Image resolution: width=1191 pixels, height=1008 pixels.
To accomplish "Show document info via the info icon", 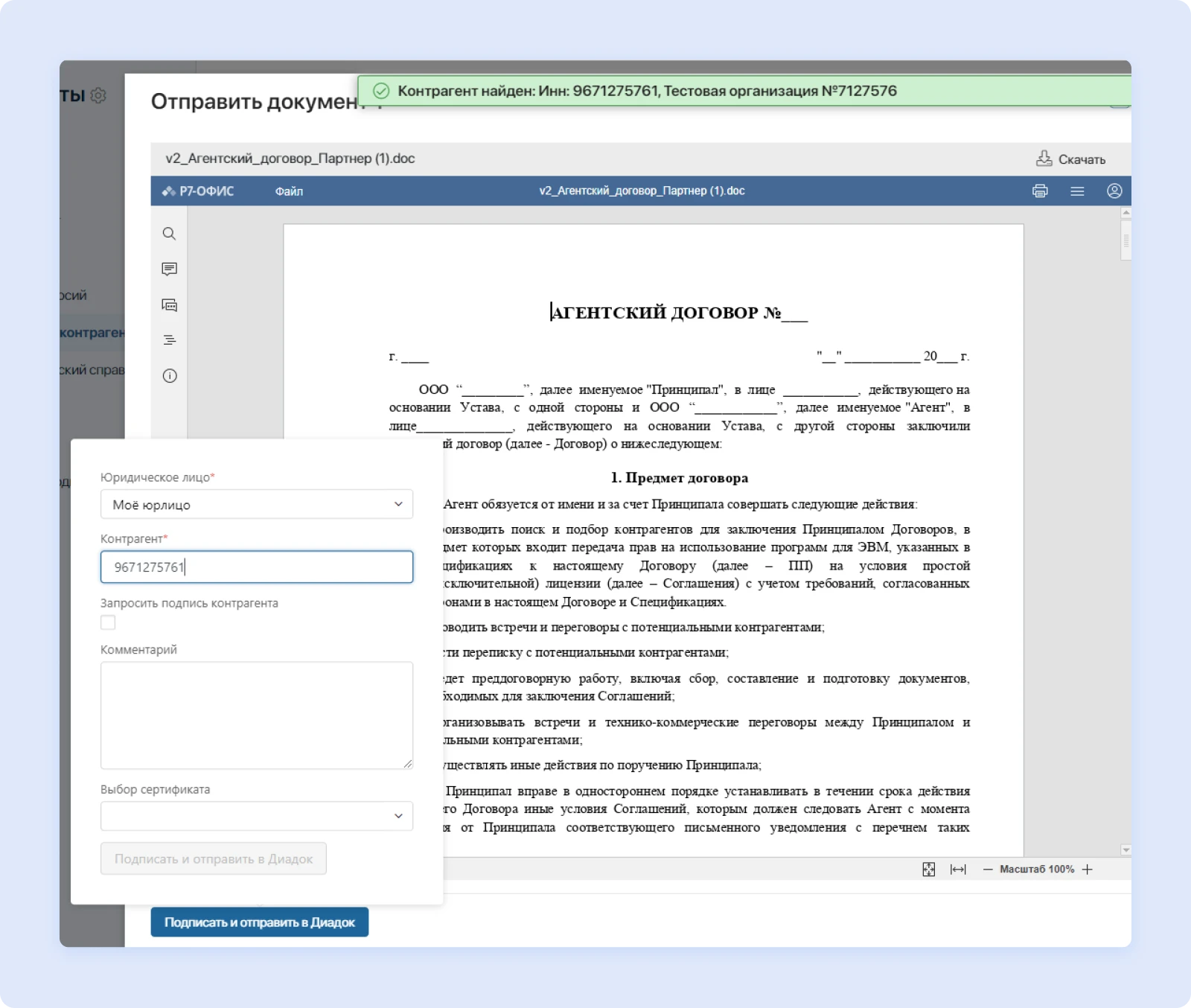I will (169, 376).
